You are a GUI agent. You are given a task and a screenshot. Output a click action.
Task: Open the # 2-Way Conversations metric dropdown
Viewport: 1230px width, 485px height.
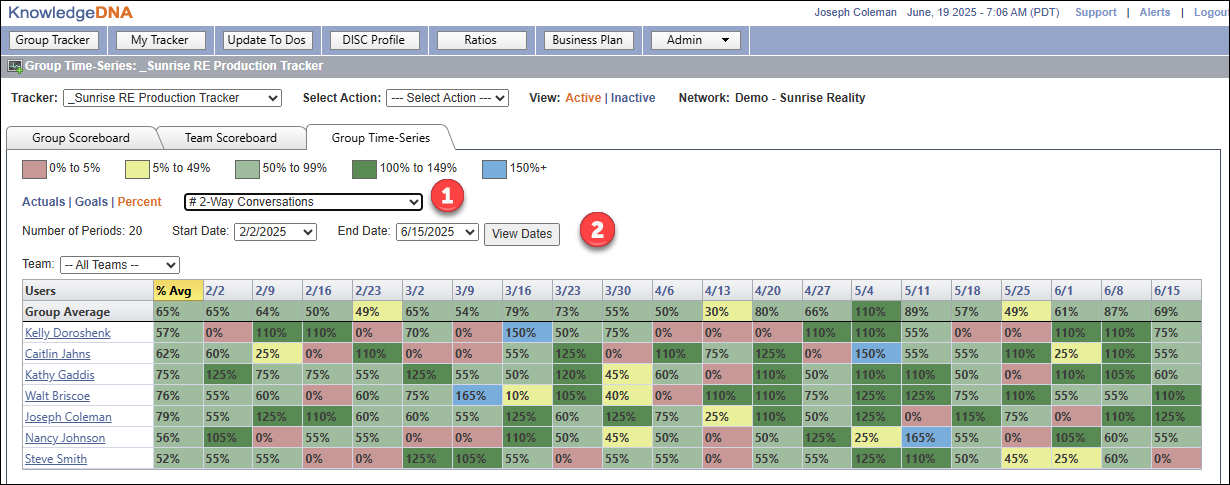[x=303, y=202]
